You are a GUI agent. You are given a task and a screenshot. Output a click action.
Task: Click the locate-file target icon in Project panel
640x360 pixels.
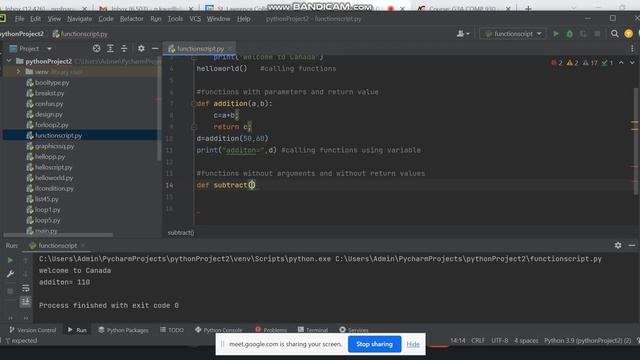[96, 49]
